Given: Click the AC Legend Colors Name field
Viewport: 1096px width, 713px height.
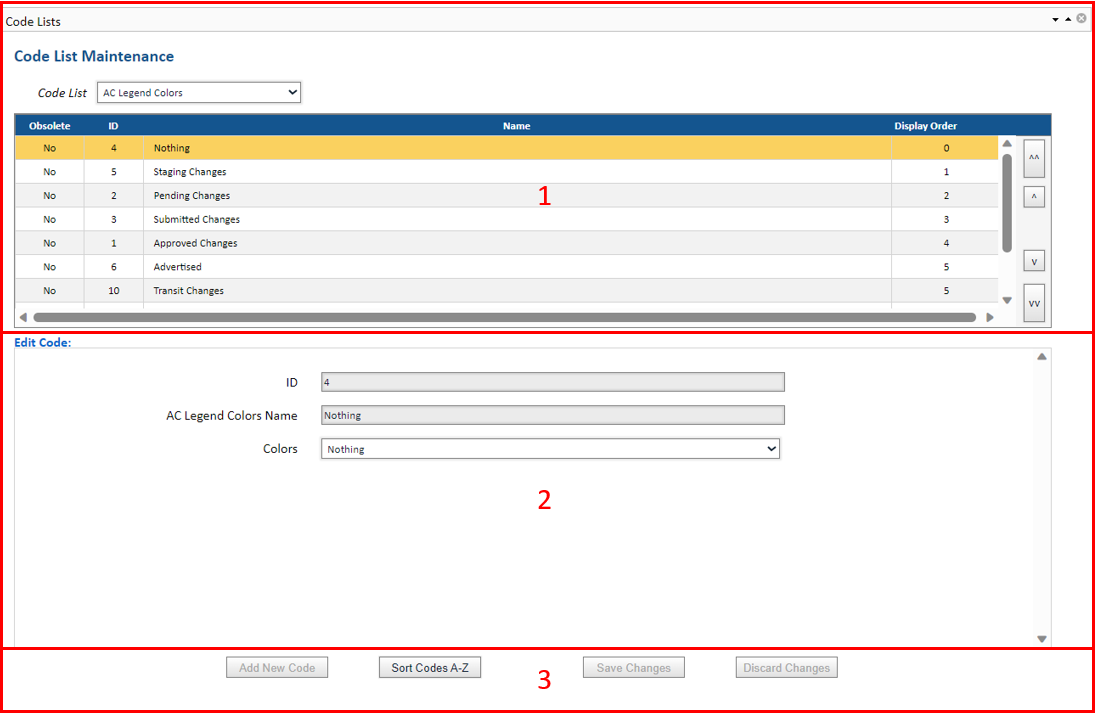Looking at the screenshot, I should click(552, 416).
